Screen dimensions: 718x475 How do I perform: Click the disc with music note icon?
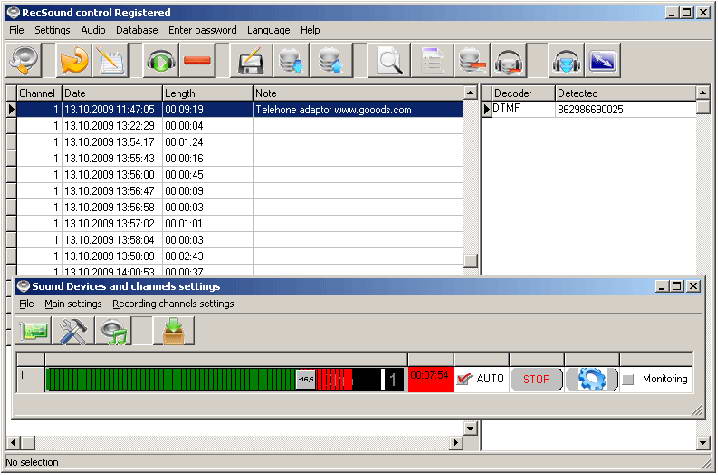pyautogui.click(x=113, y=330)
